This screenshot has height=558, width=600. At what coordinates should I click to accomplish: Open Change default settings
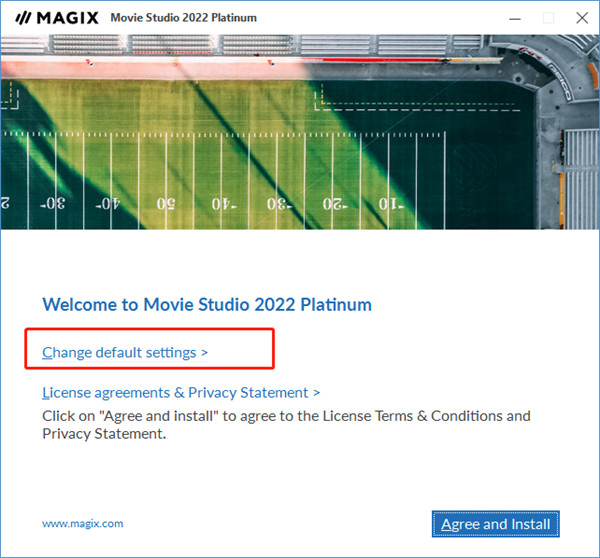(x=120, y=352)
